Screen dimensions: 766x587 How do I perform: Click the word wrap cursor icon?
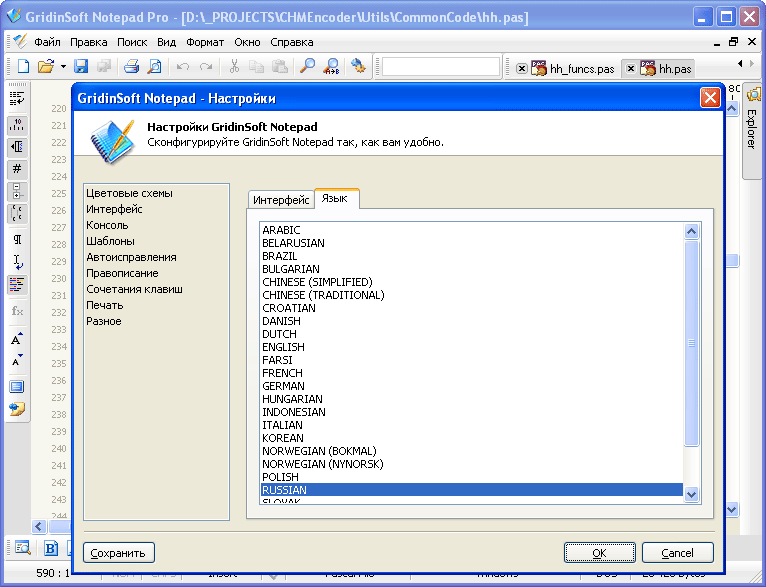point(17,262)
